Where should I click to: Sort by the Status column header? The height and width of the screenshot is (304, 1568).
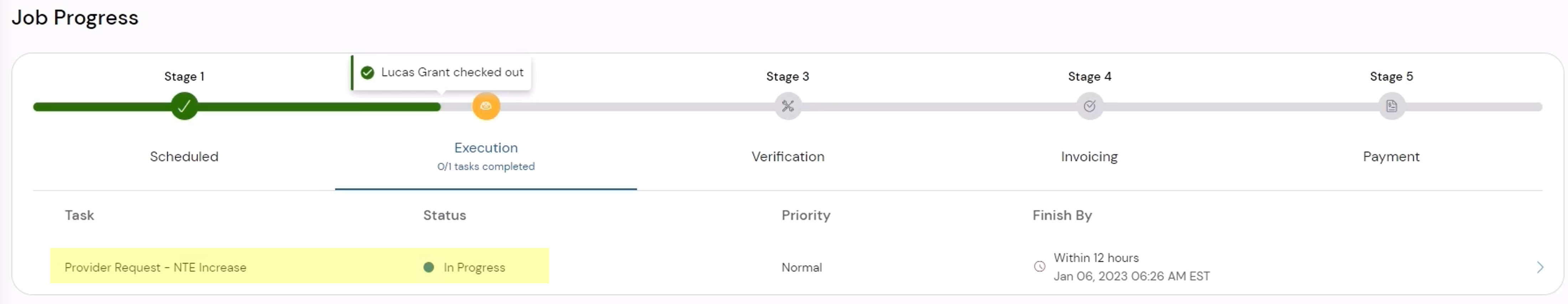(x=444, y=215)
